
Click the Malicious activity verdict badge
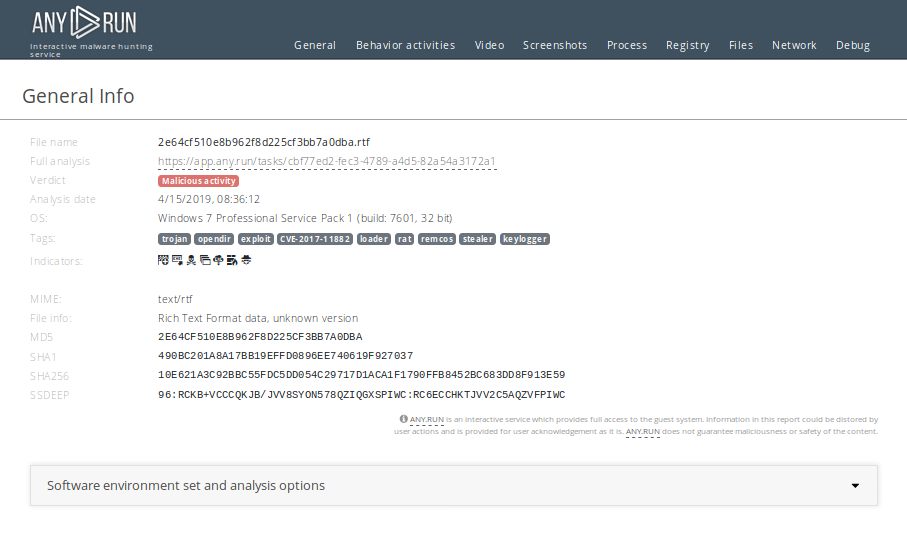(x=198, y=181)
